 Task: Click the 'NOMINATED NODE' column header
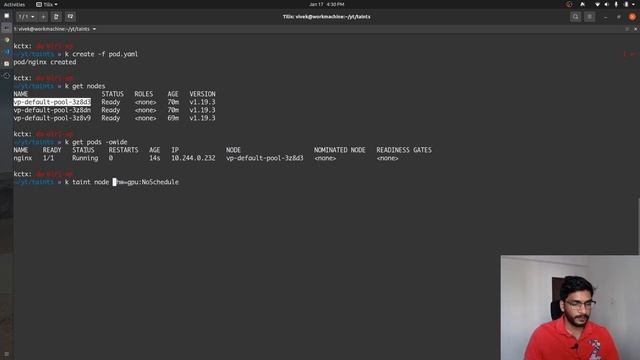[x=340, y=150]
